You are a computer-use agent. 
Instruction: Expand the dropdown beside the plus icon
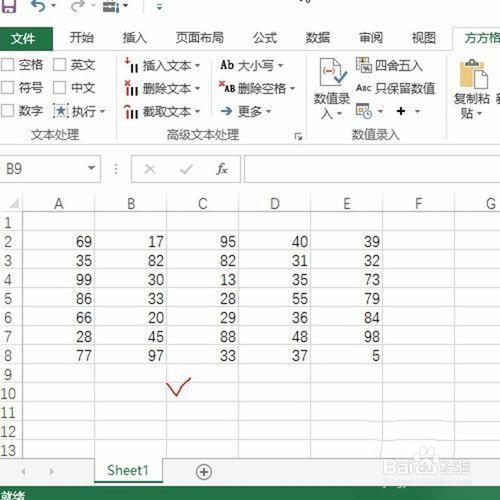(x=417, y=111)
